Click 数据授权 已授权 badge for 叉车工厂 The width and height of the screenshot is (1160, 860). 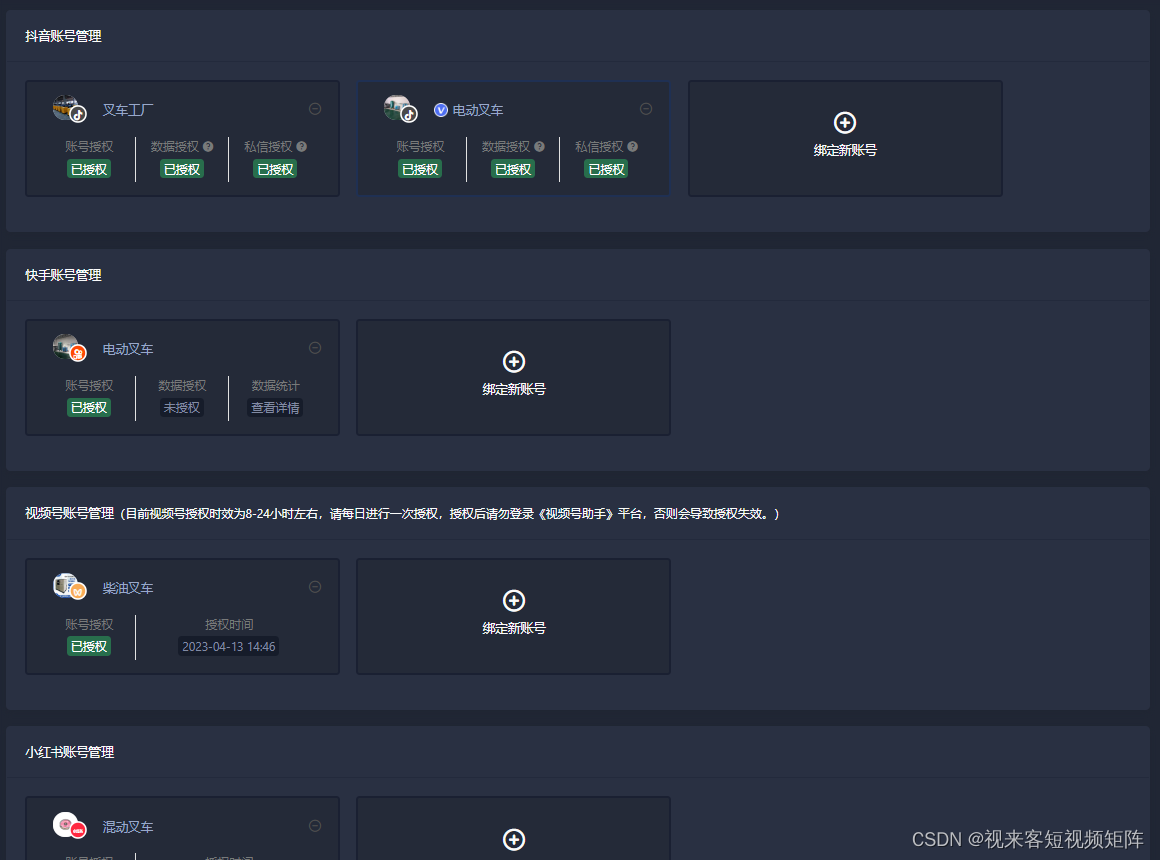coord(182,169)
